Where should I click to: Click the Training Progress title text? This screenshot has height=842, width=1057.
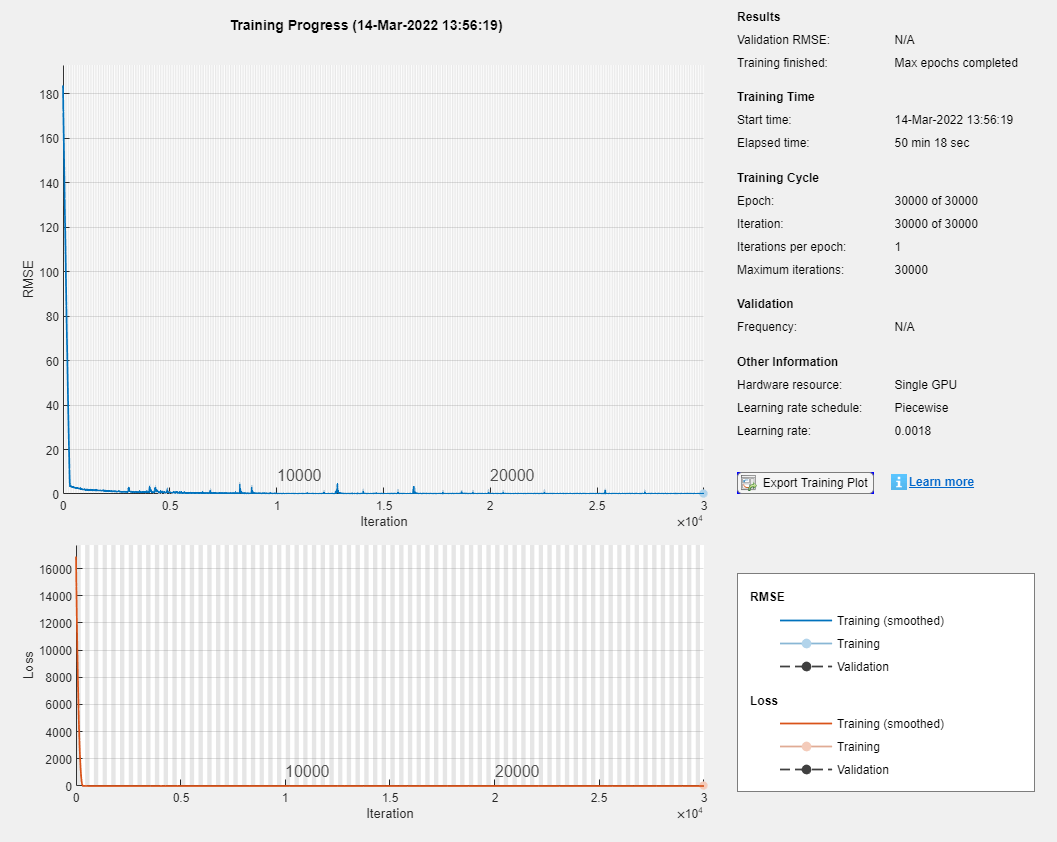(366, 25)
